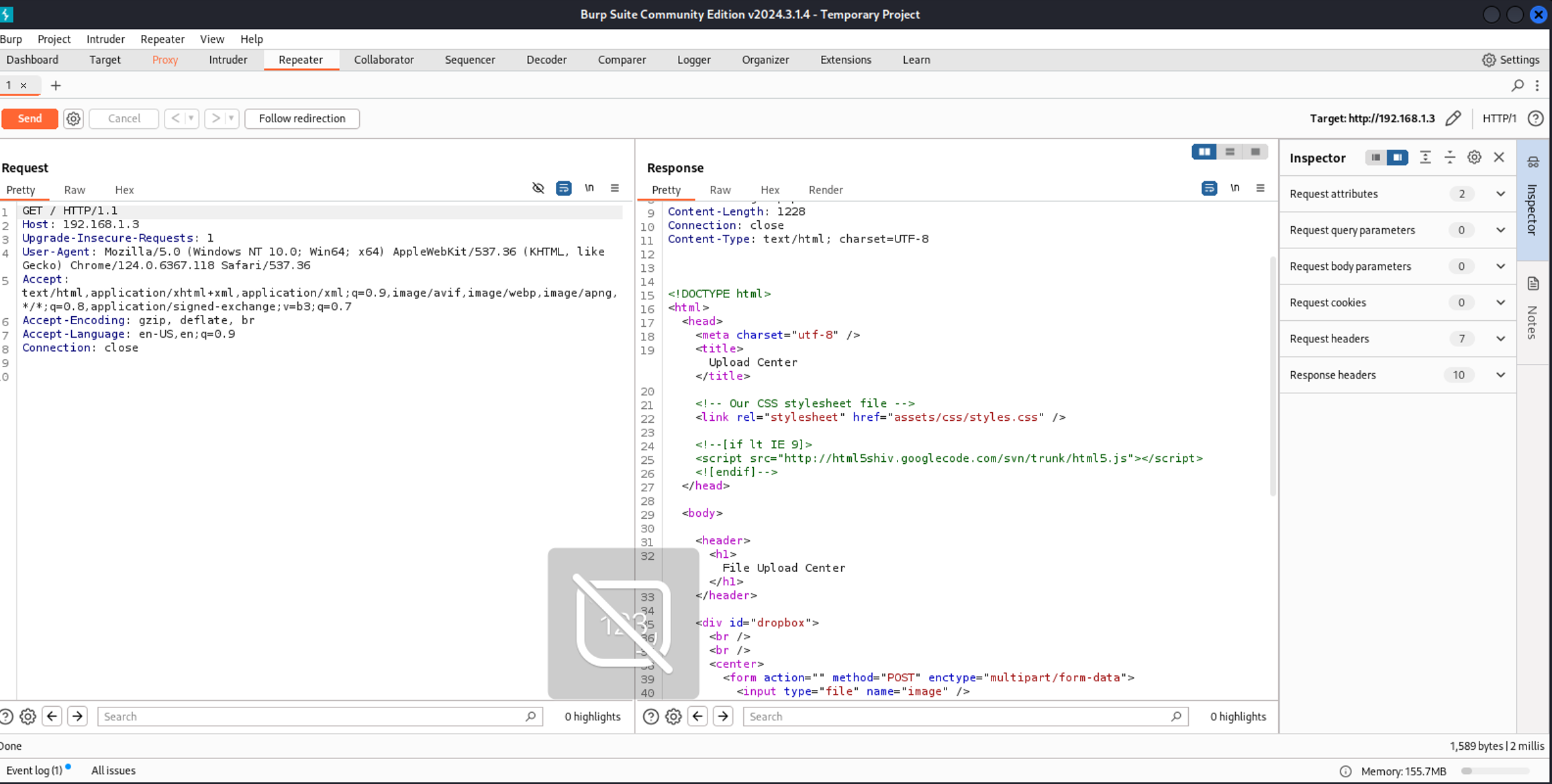Viewport: 1552px width, 784px height.
Task: Expand all Inspector sections icon
Action: coord(1425,157)
